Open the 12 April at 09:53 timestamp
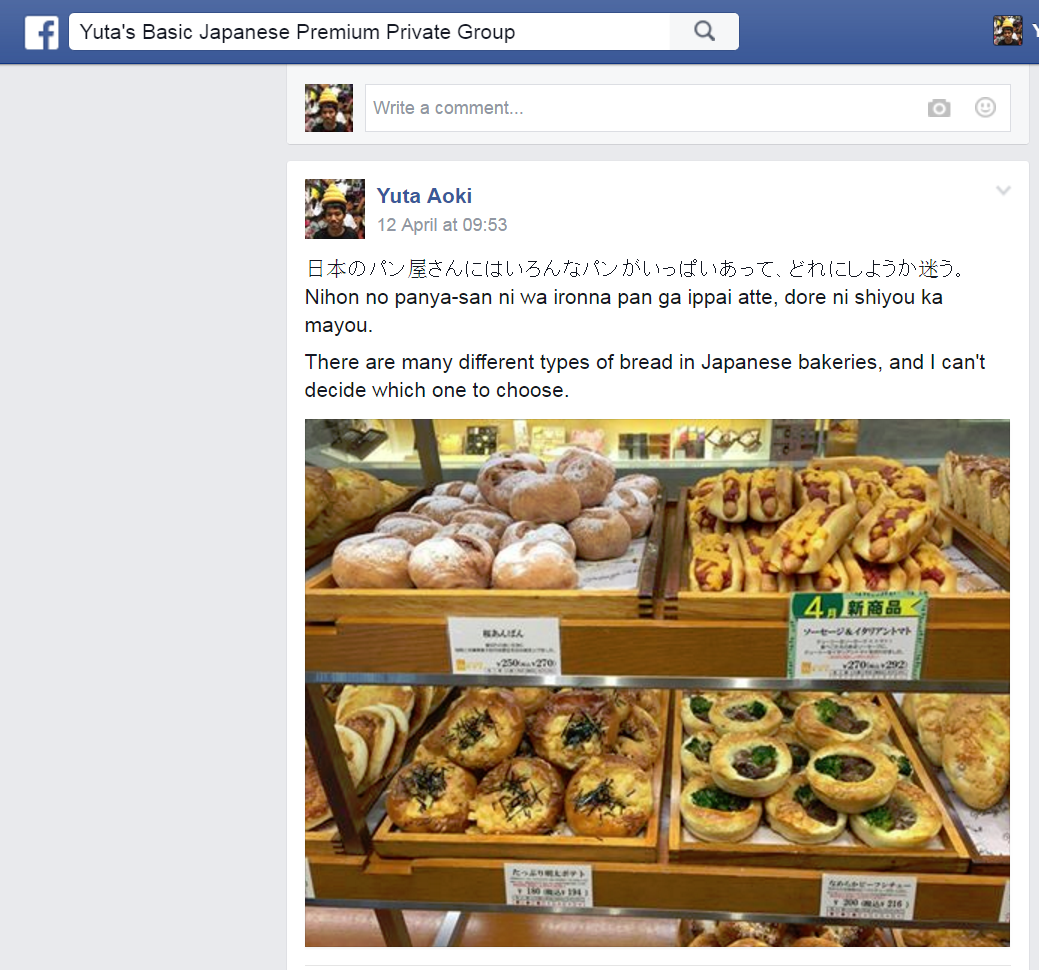 (442, 225)
